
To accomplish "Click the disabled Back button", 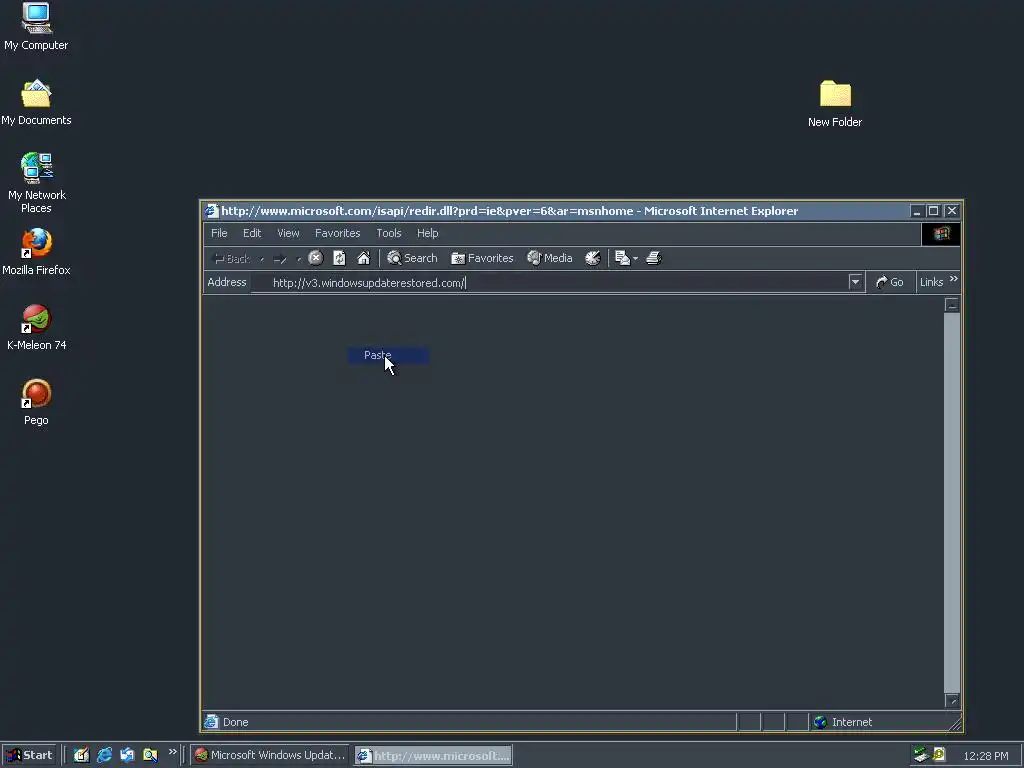I will pos(232,259).
